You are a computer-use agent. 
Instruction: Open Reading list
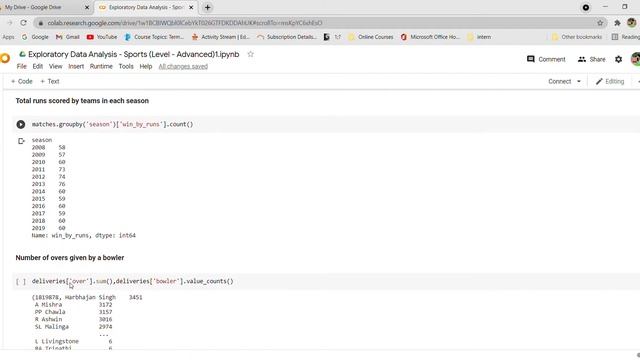pyautogui.click(x=626, y=37)
